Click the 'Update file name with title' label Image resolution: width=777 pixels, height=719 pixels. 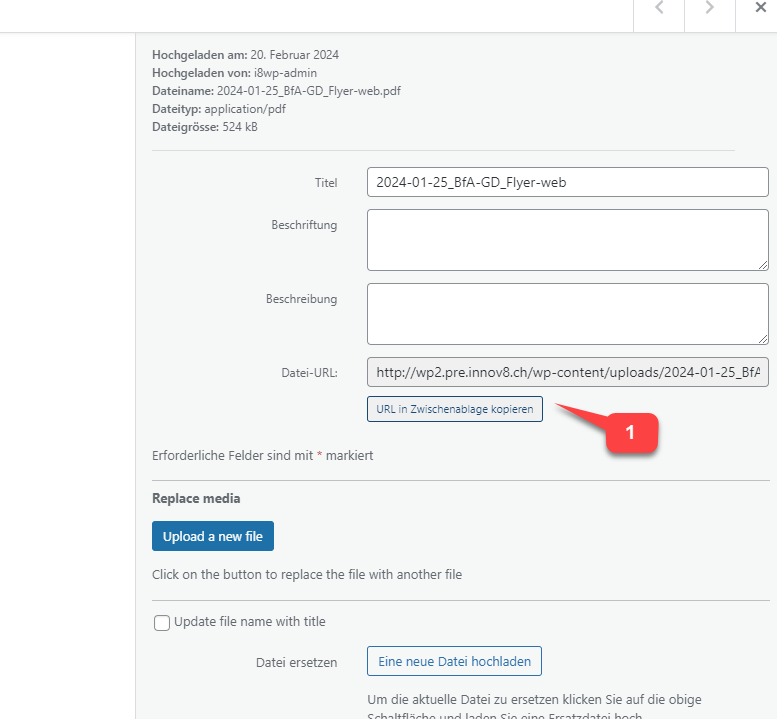click(250, 621)
